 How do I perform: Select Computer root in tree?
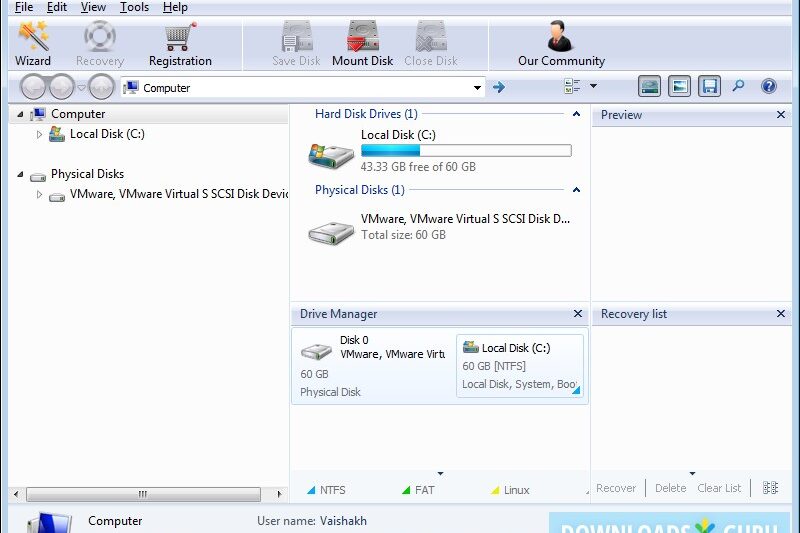pyautogui.click(x=78, y=114)
